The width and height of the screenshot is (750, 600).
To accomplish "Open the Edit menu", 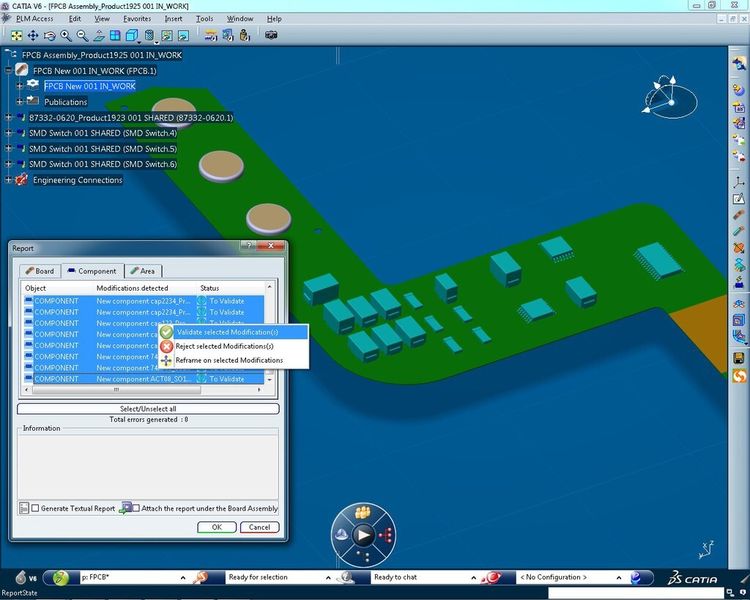I will coord(75,19).
